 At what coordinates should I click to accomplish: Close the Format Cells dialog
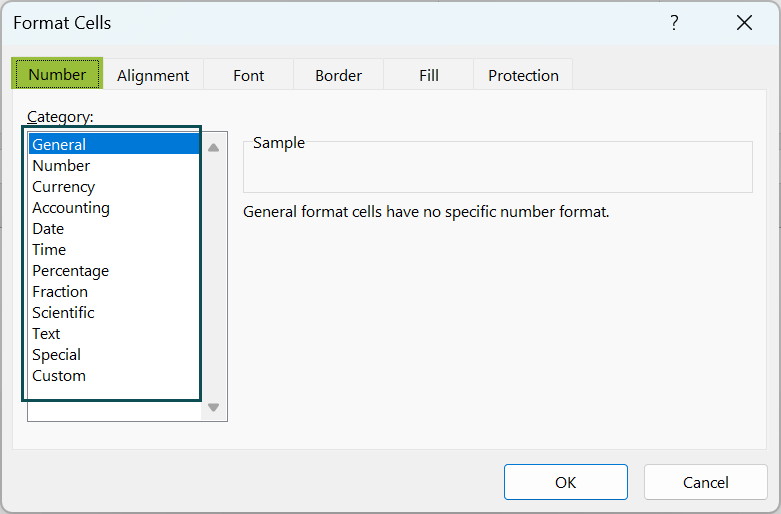[x=744, y=22]
